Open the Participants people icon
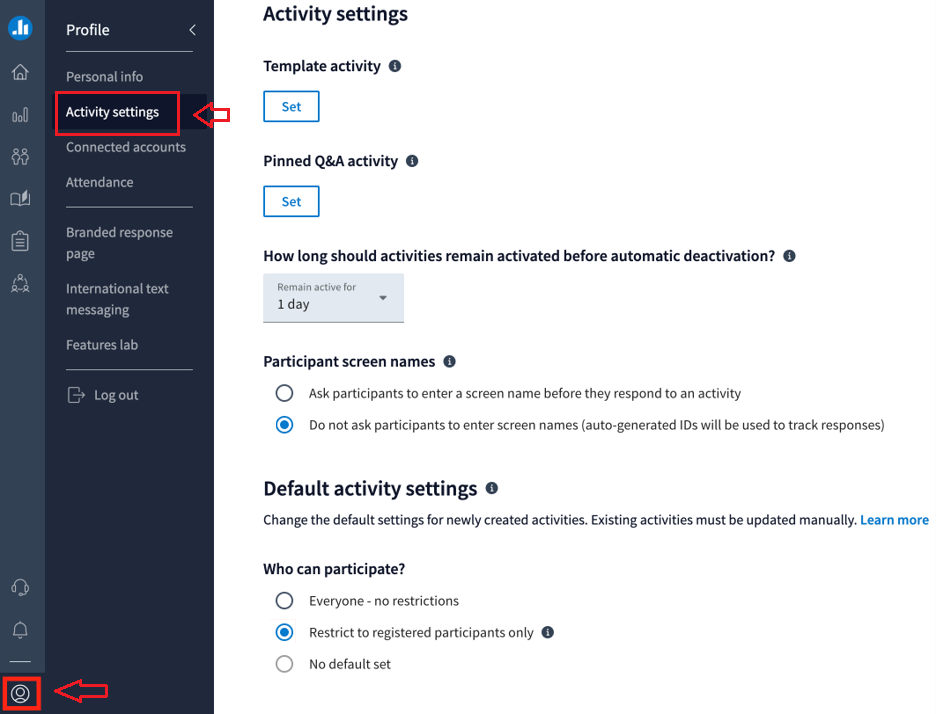The height and width of the screenshot is (714, 936). click(20, 156)
